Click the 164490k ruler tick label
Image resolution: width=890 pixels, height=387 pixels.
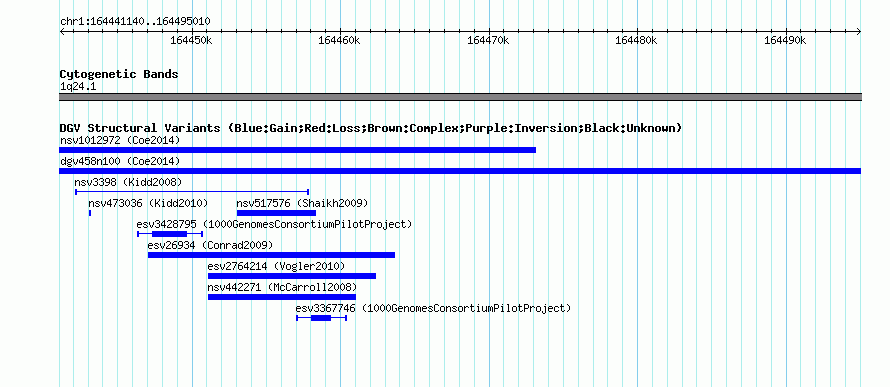[786, 40]
